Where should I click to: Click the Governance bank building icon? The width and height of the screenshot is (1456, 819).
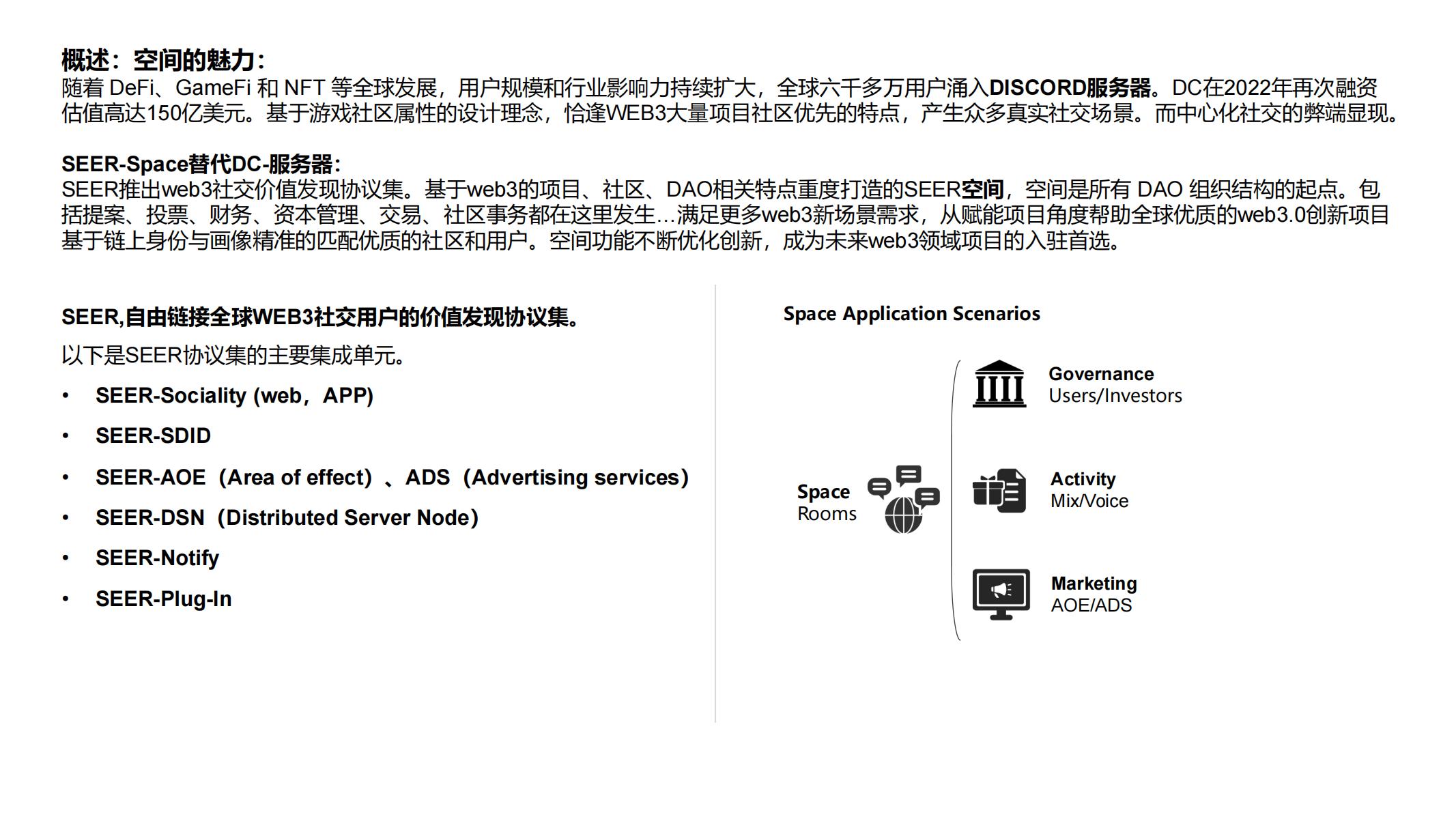pos(999,384)
